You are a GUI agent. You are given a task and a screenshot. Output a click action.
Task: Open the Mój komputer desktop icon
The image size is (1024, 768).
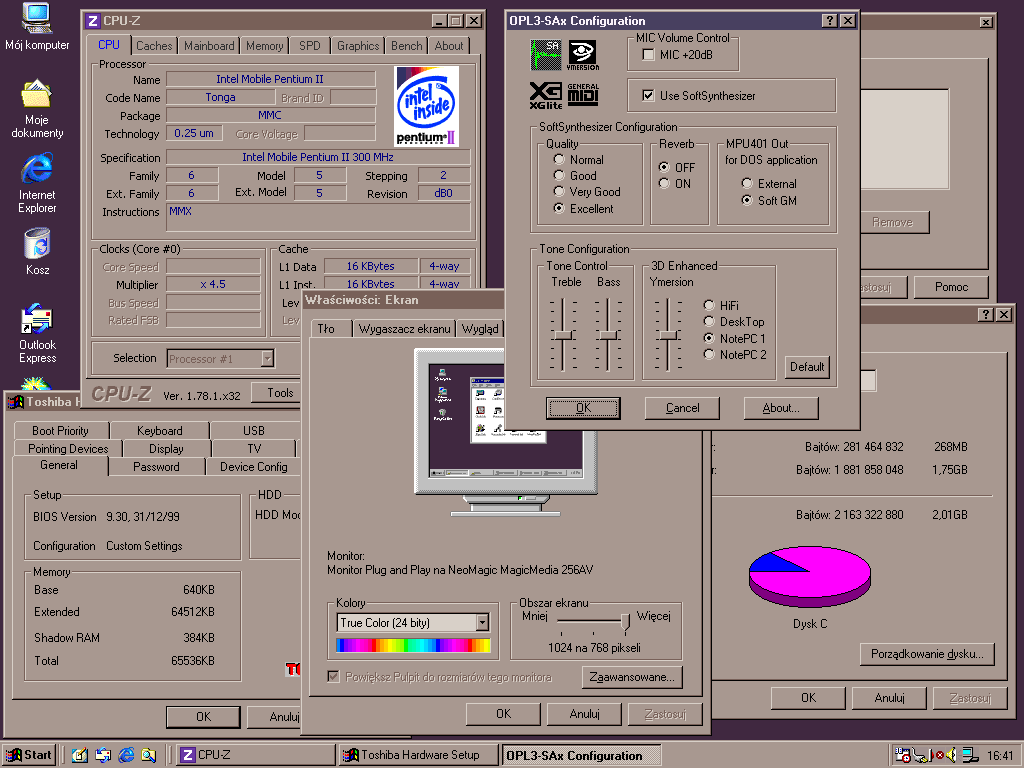(37, 18)
